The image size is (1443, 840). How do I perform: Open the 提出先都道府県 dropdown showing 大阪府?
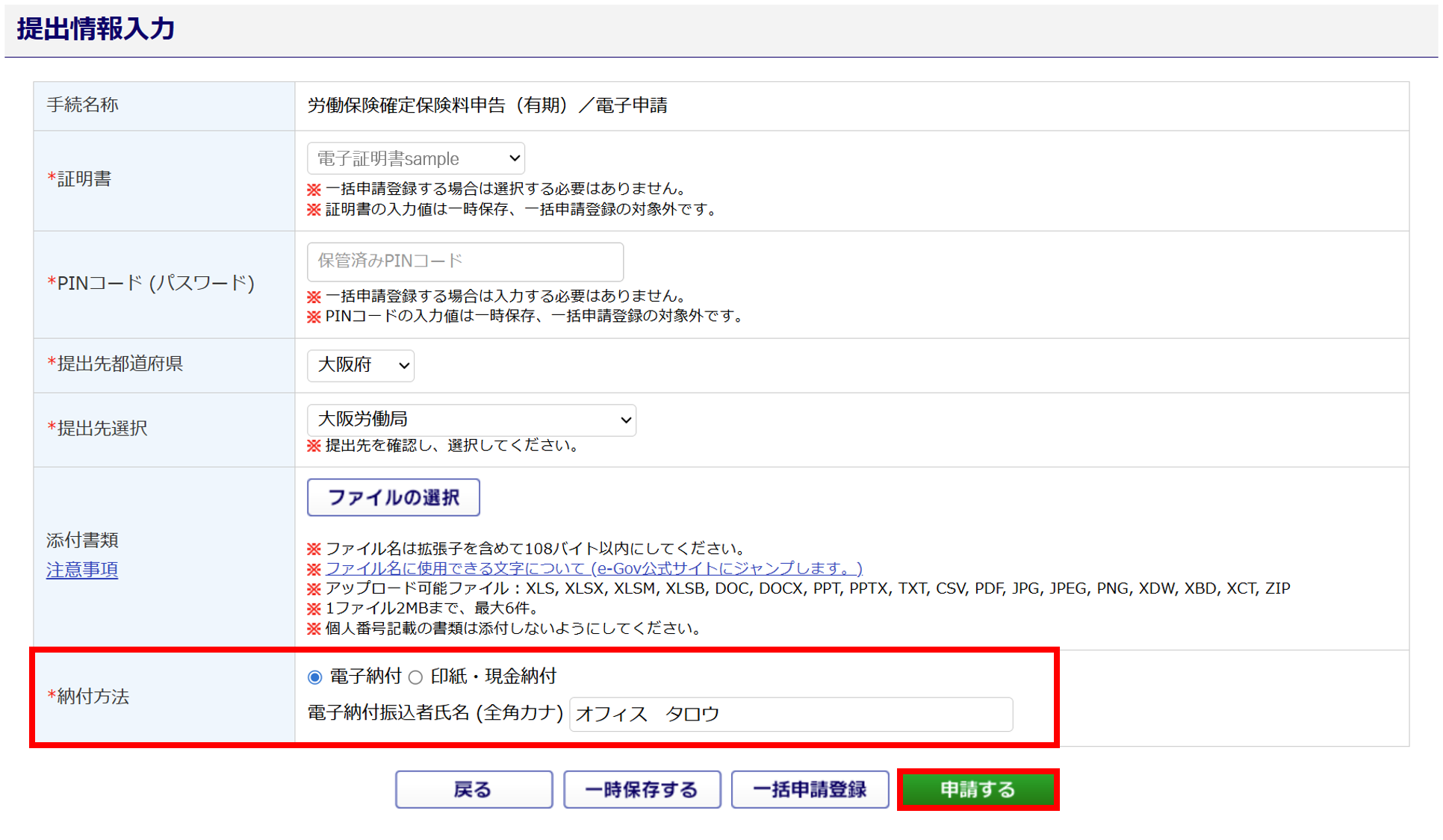click(360, 365)
